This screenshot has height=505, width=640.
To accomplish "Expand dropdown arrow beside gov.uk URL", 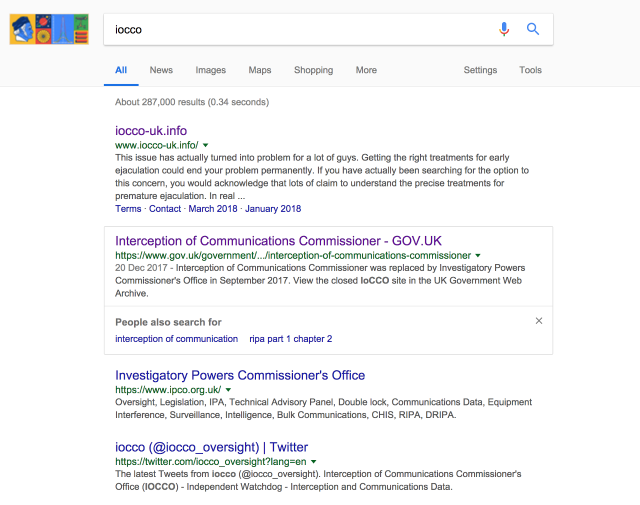I will 478,256.
